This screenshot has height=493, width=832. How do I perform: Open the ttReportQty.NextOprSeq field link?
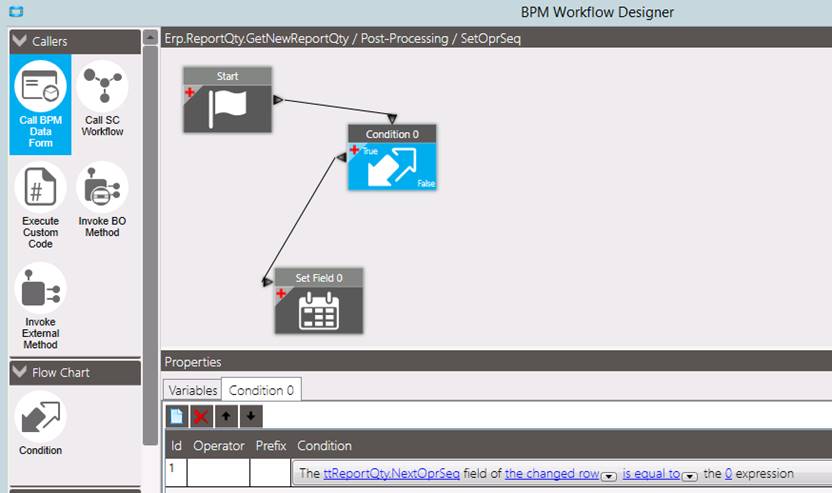[x=392, y=473]
